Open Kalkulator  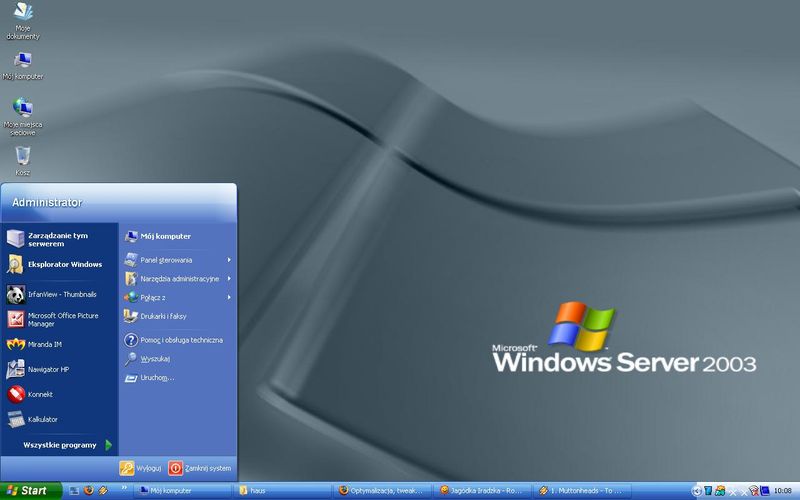pyautogui.click(x=59, y=419)
